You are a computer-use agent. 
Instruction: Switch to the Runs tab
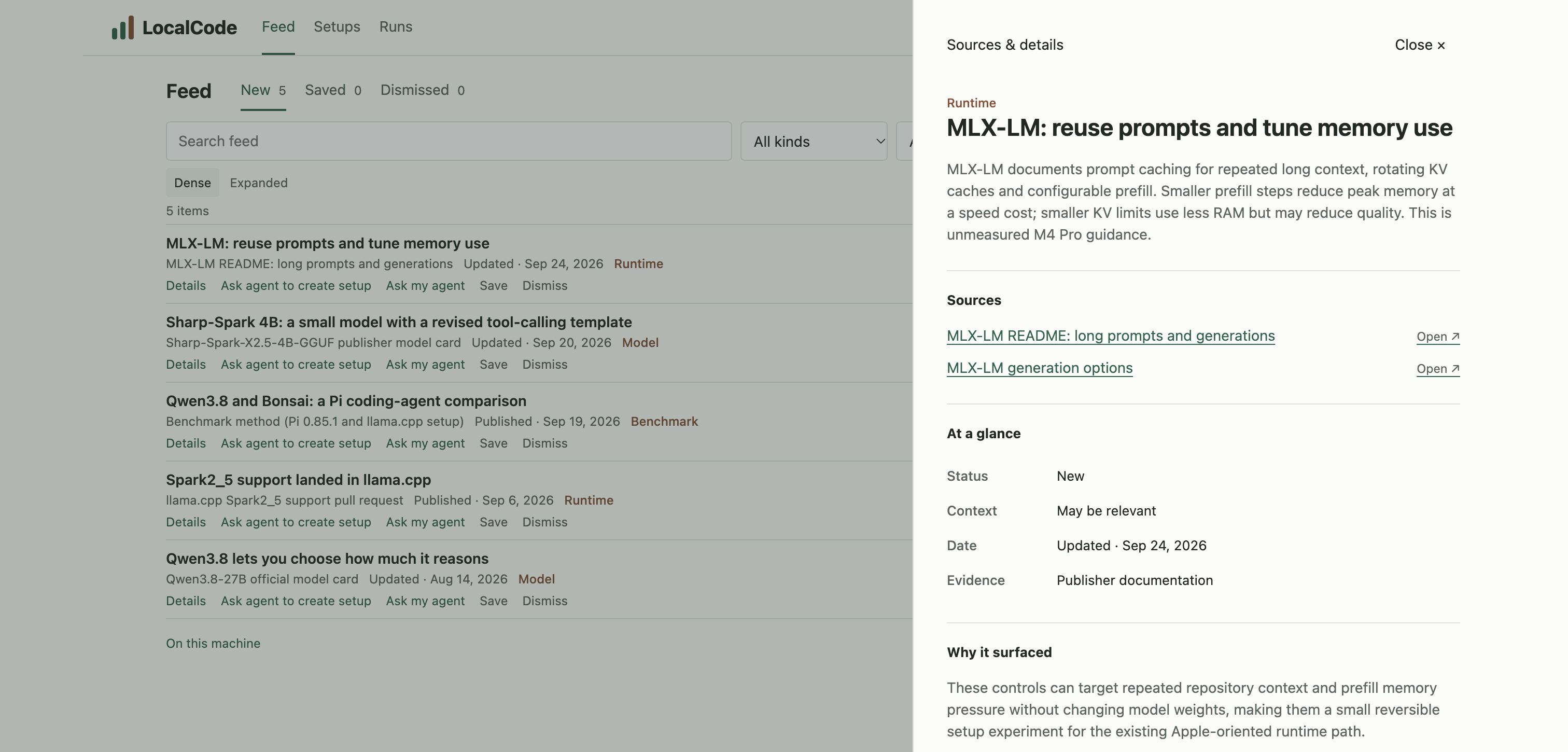click(396, 27)
